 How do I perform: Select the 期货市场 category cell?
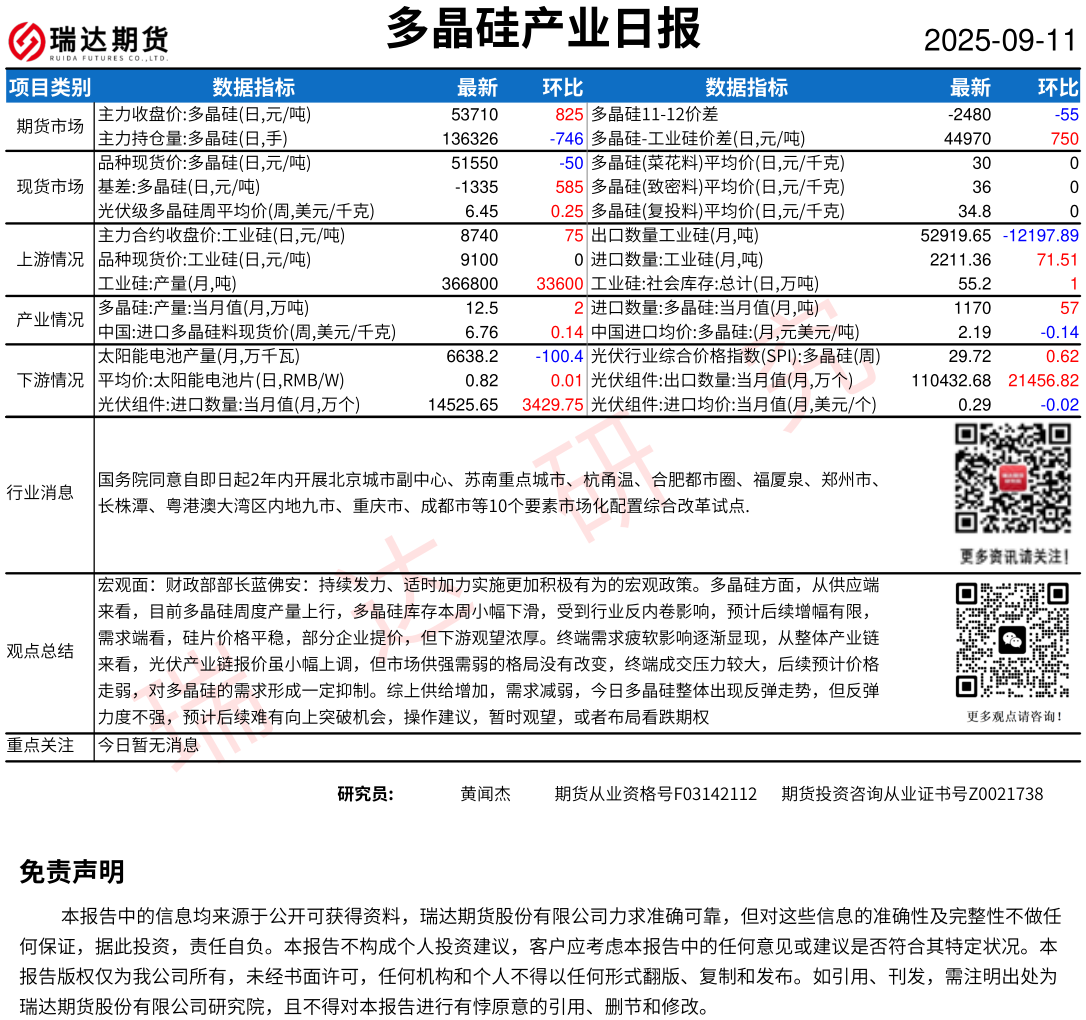[50, 126]
